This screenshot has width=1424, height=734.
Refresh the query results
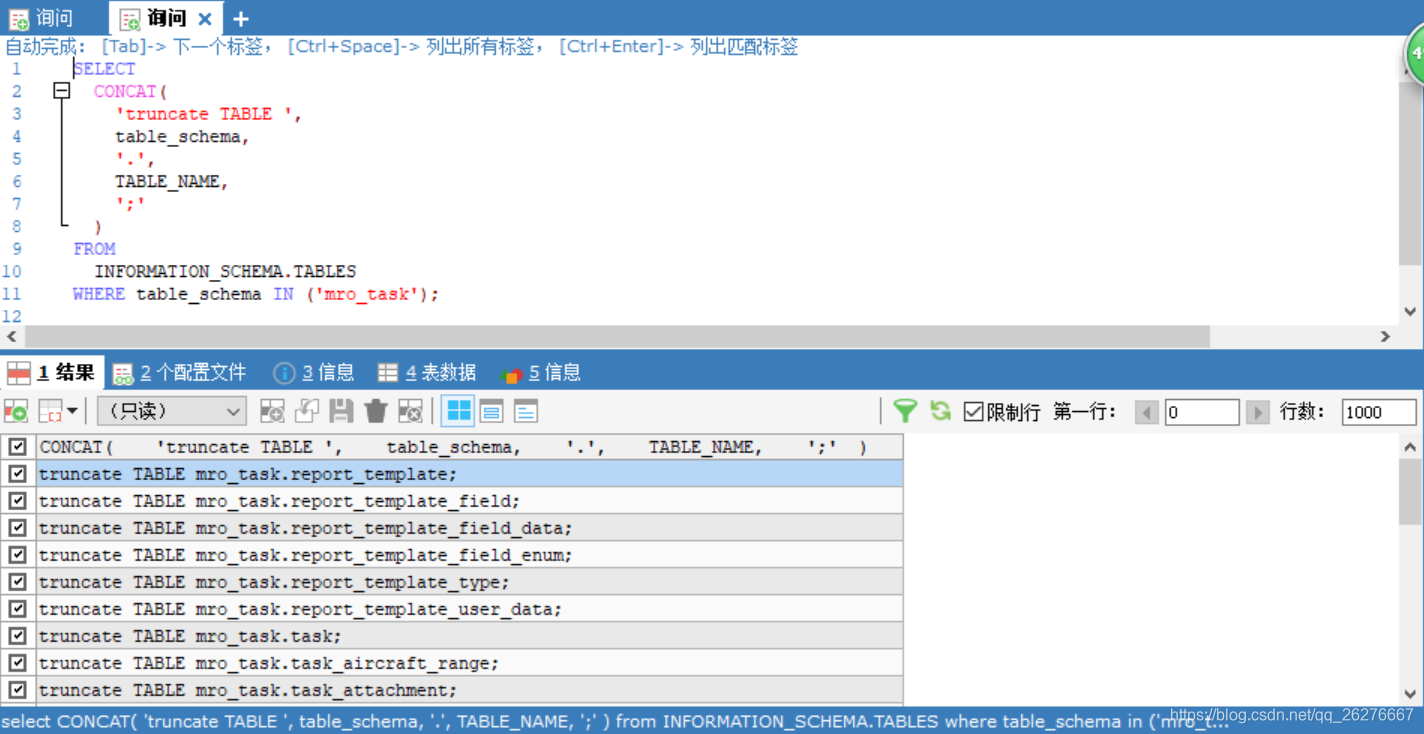[938, 410]
